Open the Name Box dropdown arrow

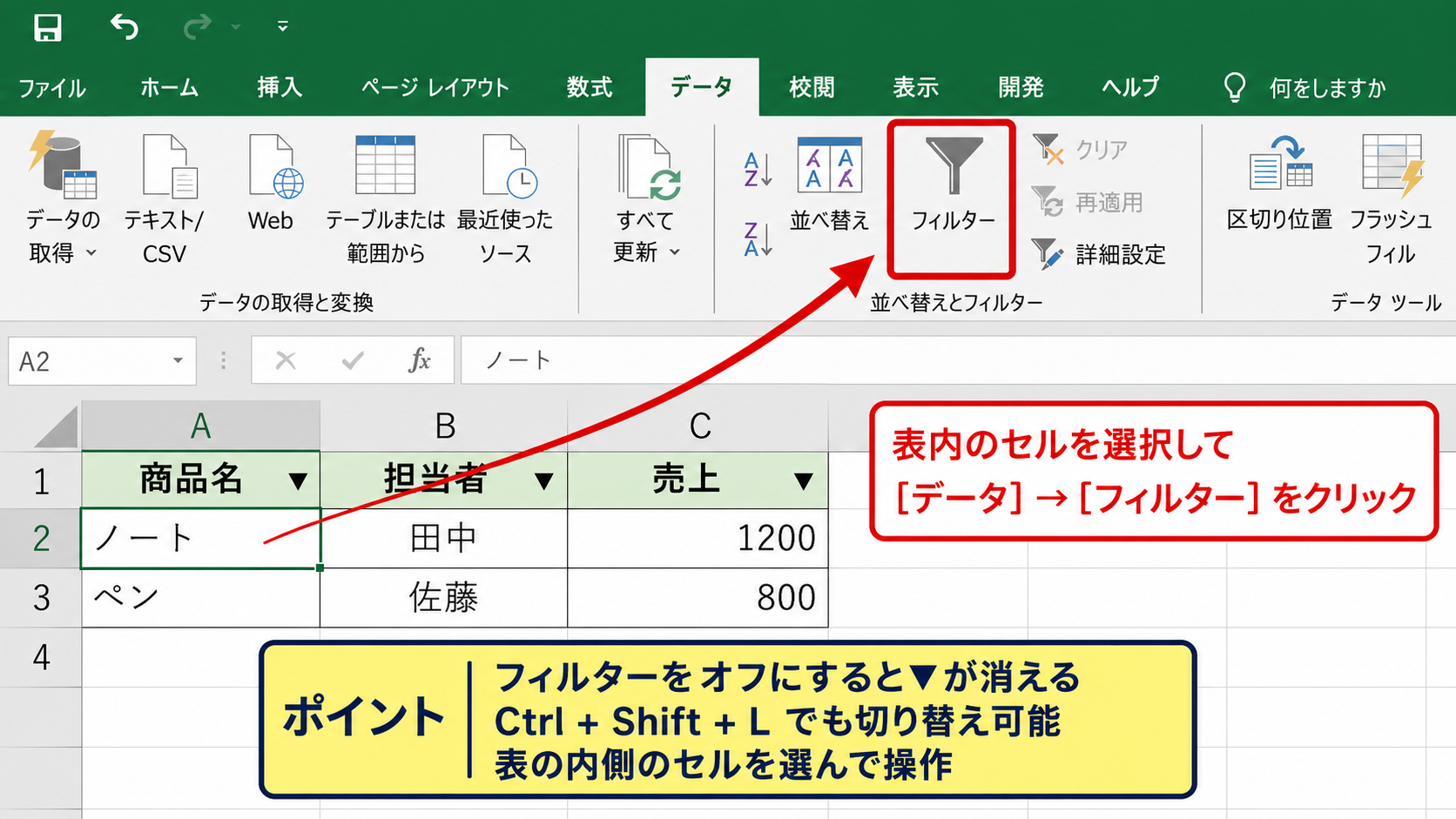(178, 361)
